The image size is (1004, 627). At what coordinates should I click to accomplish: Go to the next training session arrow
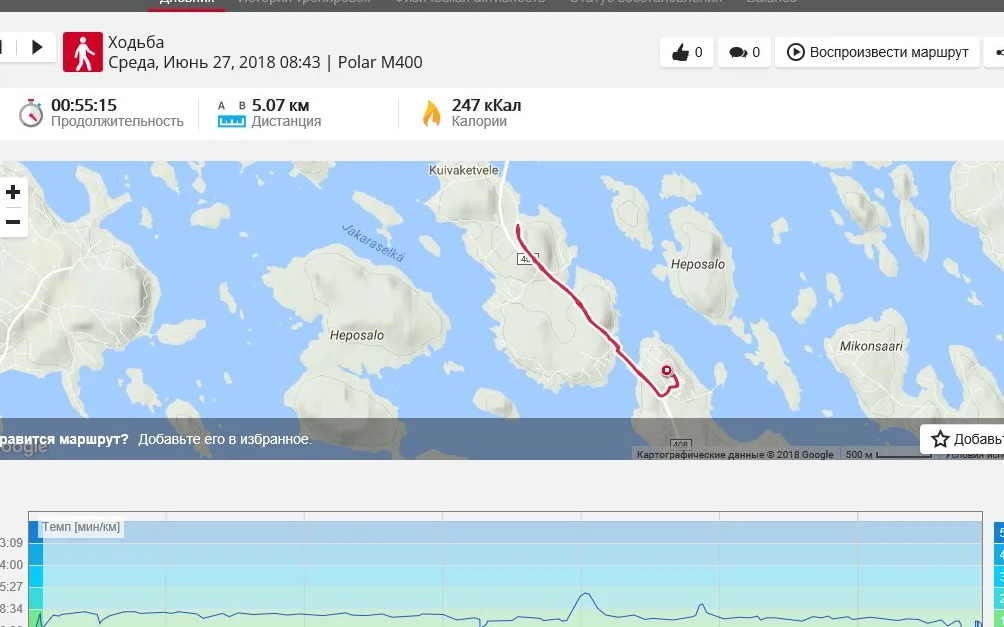(37, 47)
